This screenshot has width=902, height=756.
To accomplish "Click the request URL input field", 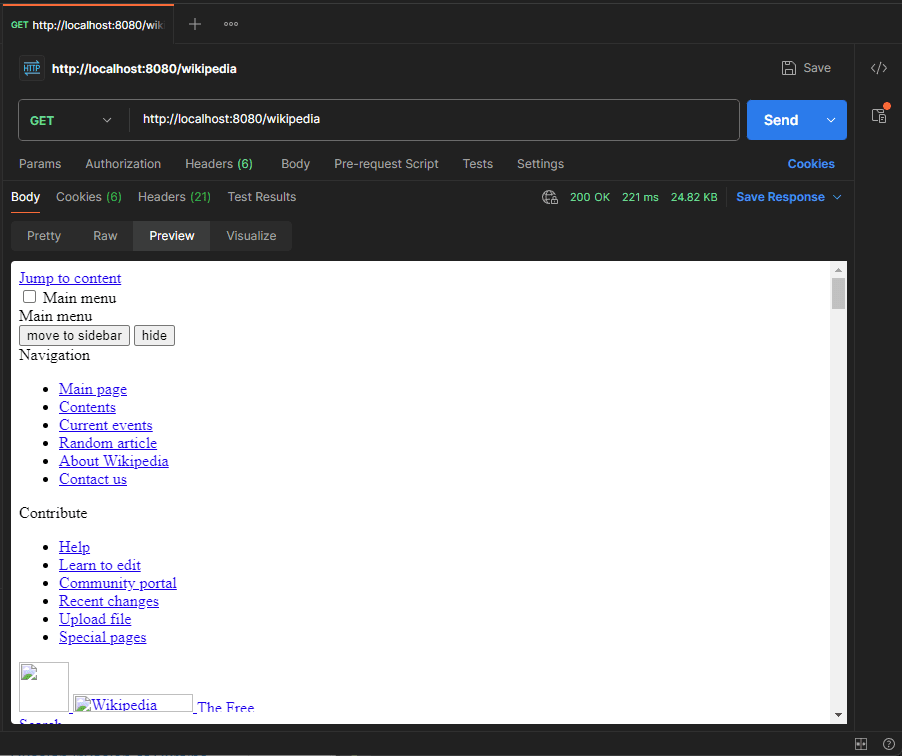I will [x=435, y=119].
